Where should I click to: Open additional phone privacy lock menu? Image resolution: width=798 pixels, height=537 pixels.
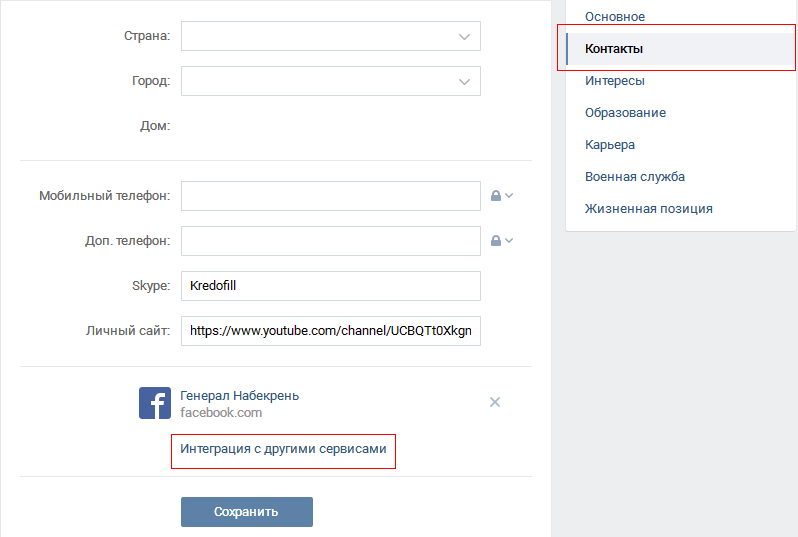tap(501, 240)
